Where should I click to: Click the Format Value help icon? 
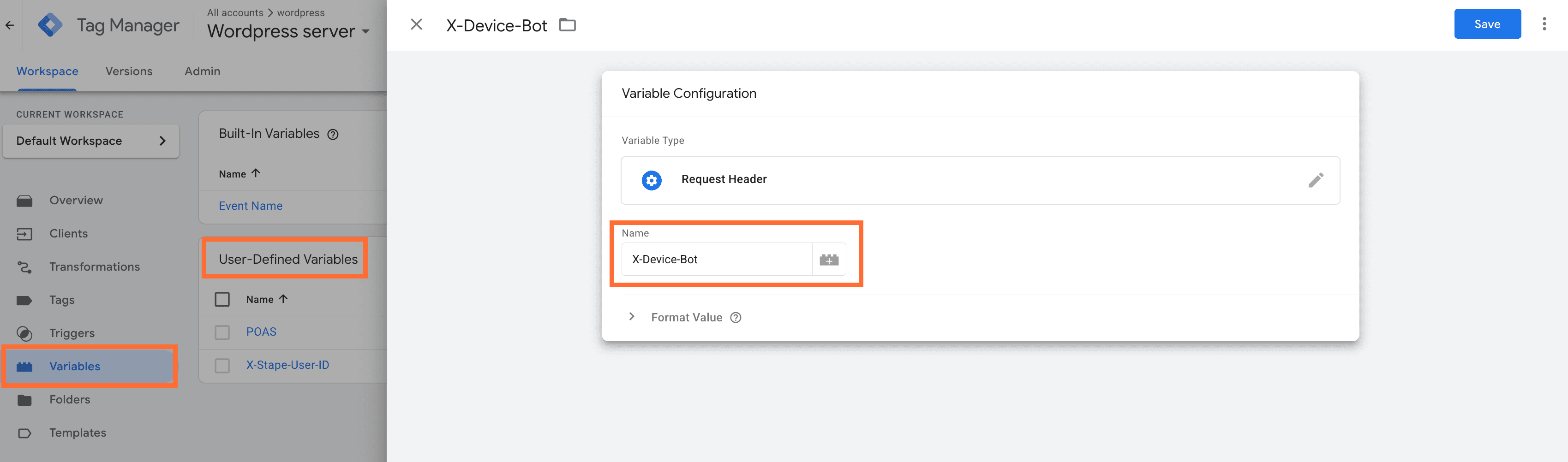(735, 317)
